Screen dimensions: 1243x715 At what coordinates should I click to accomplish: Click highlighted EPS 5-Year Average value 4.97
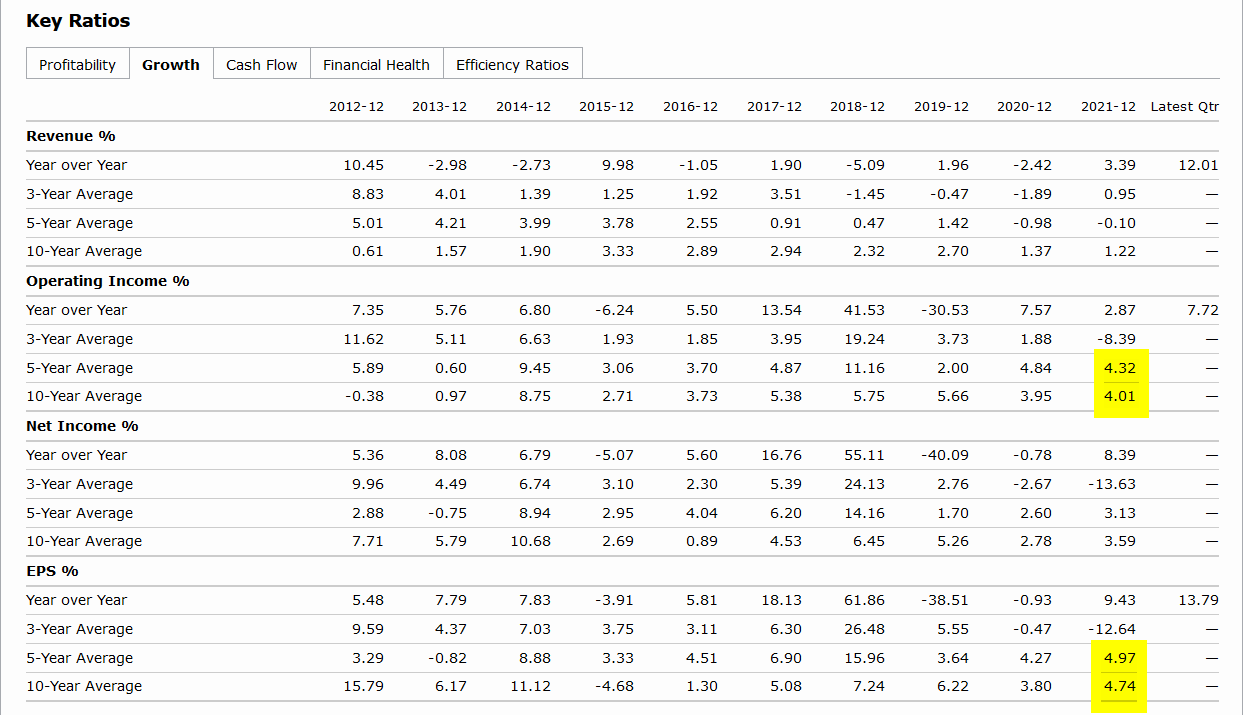pos(1120,658)
